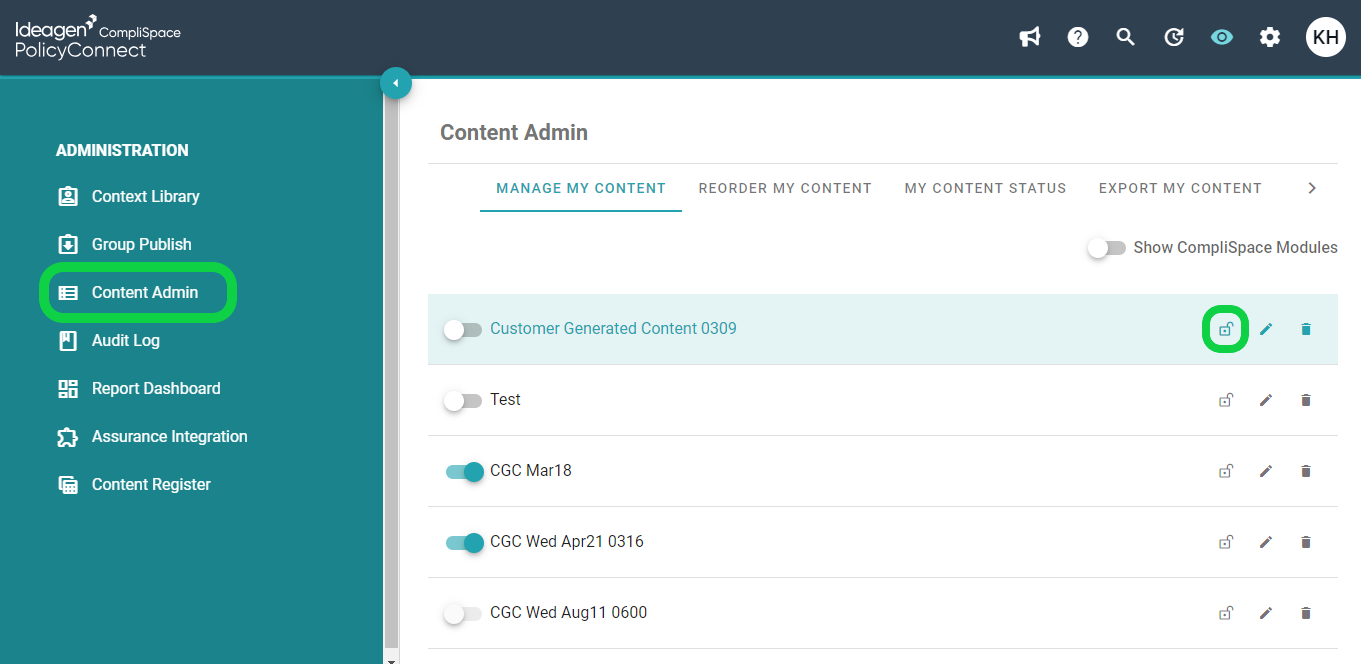1361x664 pixels.
Task: Open the announcements megaphone icon
Action: click(x=1030, y=37)
